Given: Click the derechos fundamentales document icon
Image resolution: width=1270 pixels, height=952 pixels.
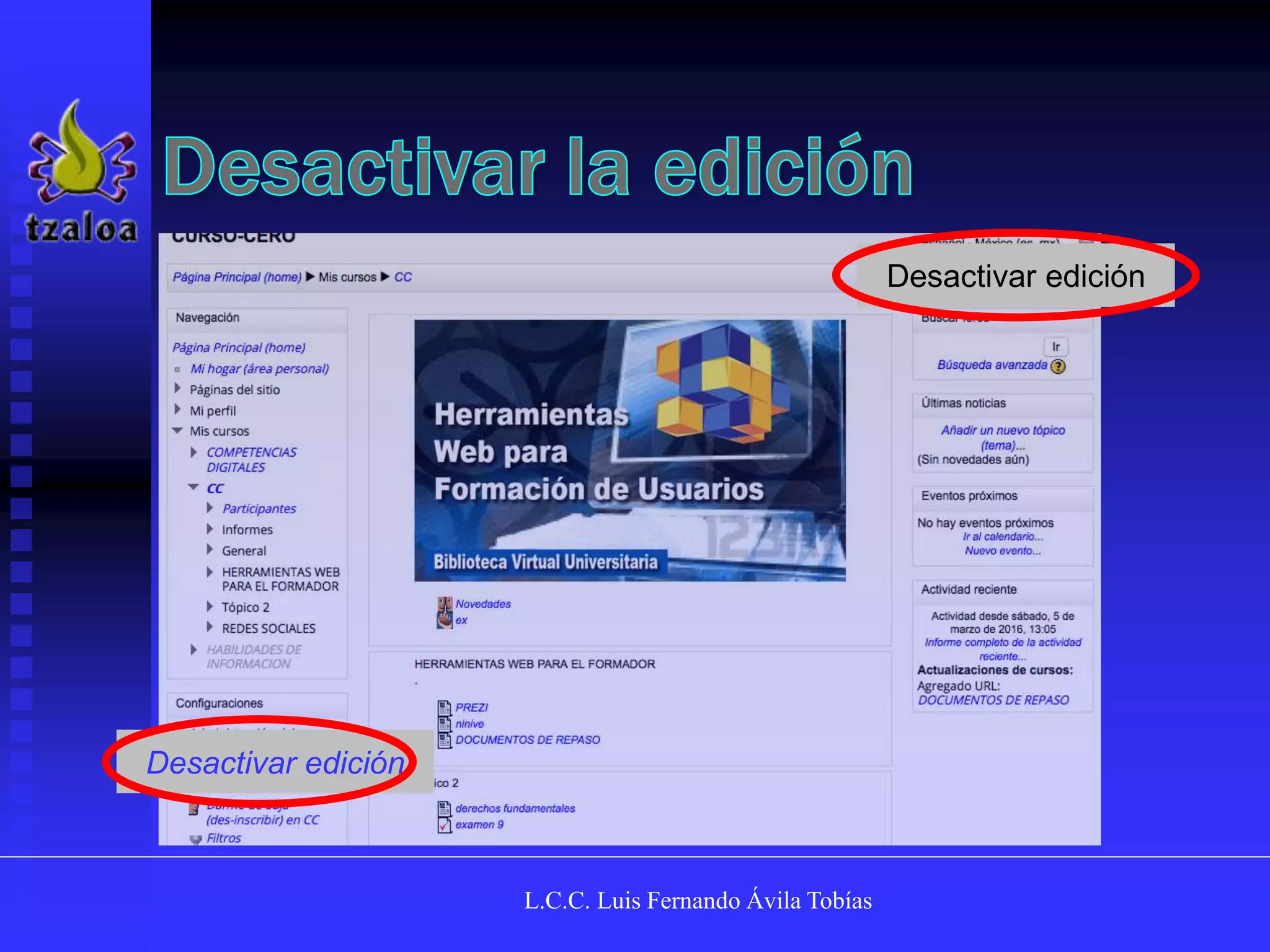Looking at the screenshot, I should coord(445,808).
